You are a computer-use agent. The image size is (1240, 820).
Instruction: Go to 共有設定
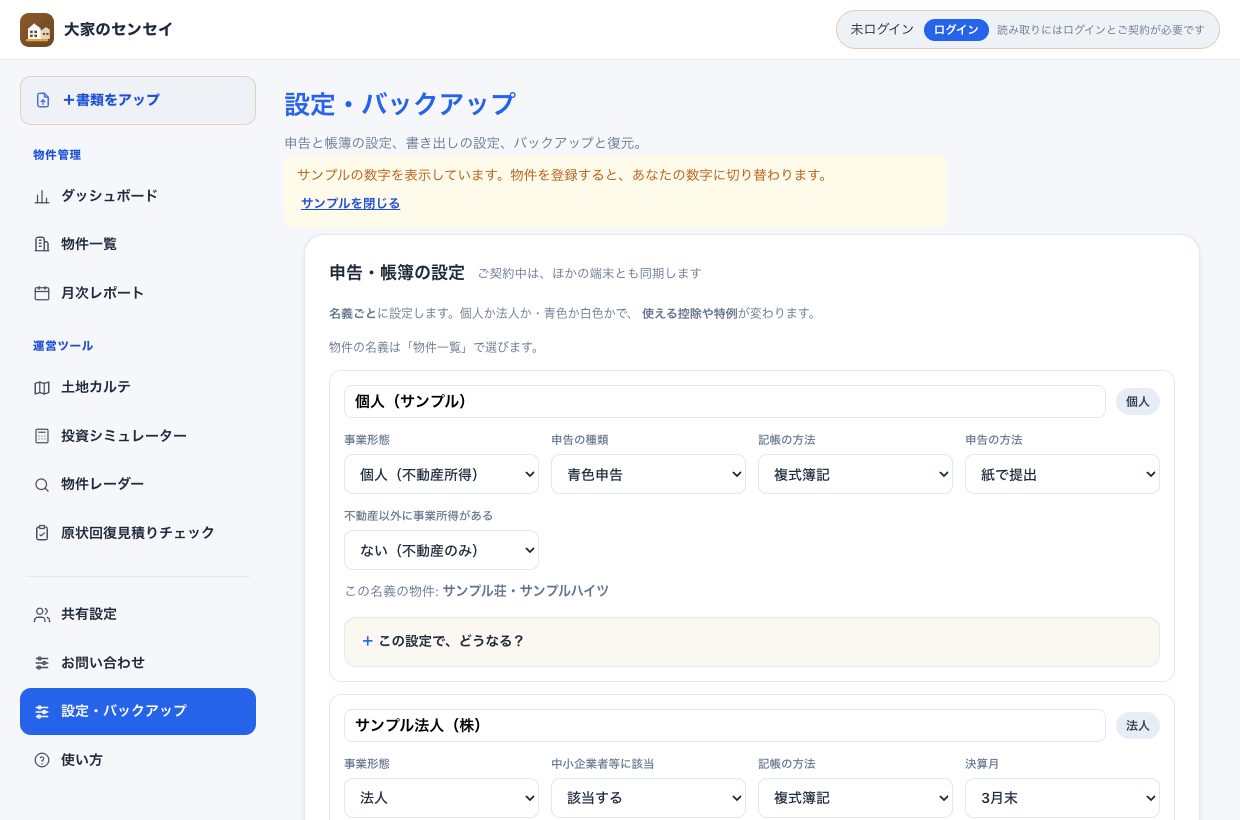coord(138,614)
